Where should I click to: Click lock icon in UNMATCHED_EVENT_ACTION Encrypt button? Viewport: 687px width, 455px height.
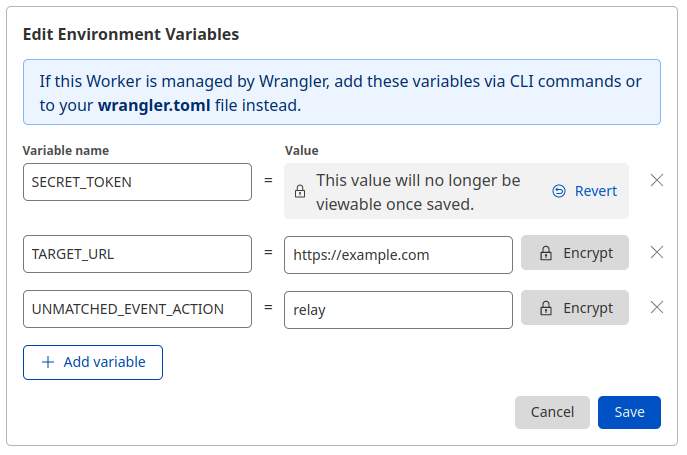click(546, 308)
